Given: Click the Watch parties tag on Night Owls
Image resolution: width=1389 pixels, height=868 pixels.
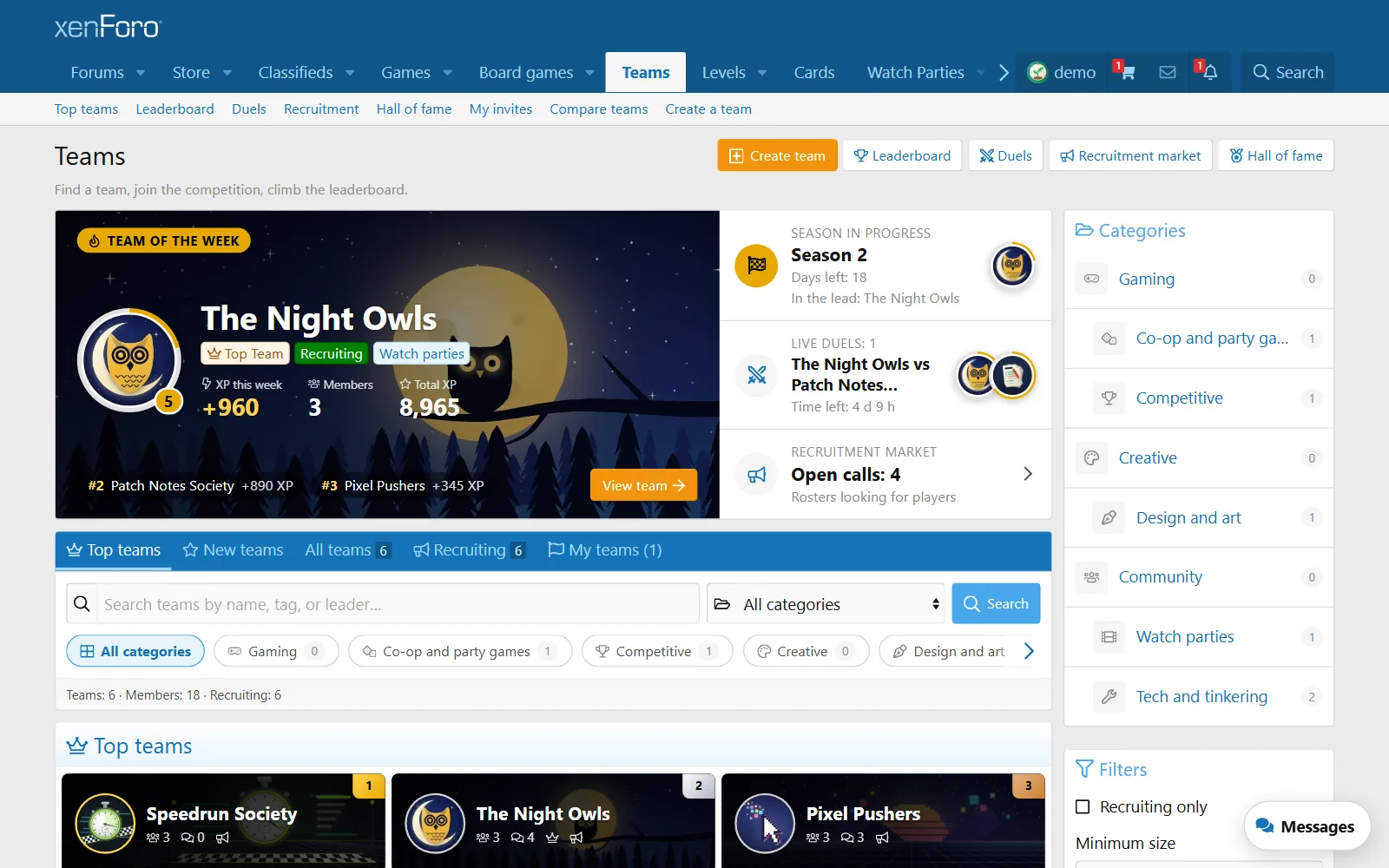Looking at the screenshot, I should (x=422, y=353).
